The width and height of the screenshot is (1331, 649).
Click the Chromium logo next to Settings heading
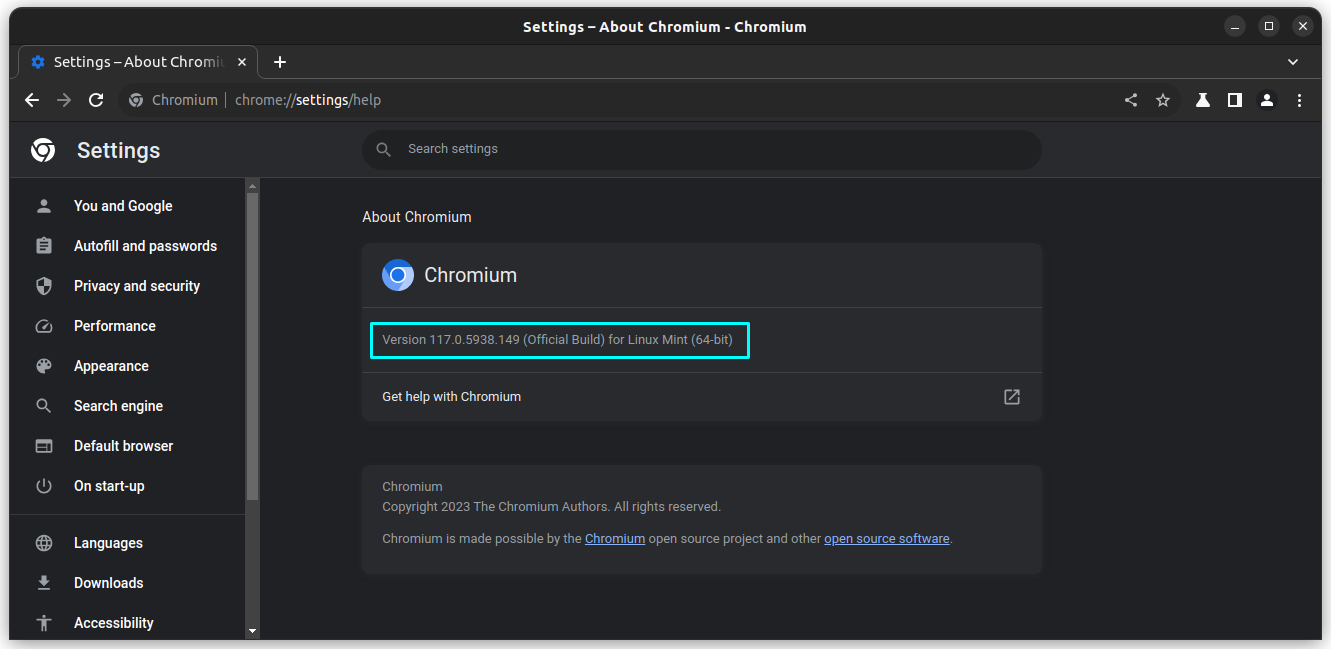42,149
